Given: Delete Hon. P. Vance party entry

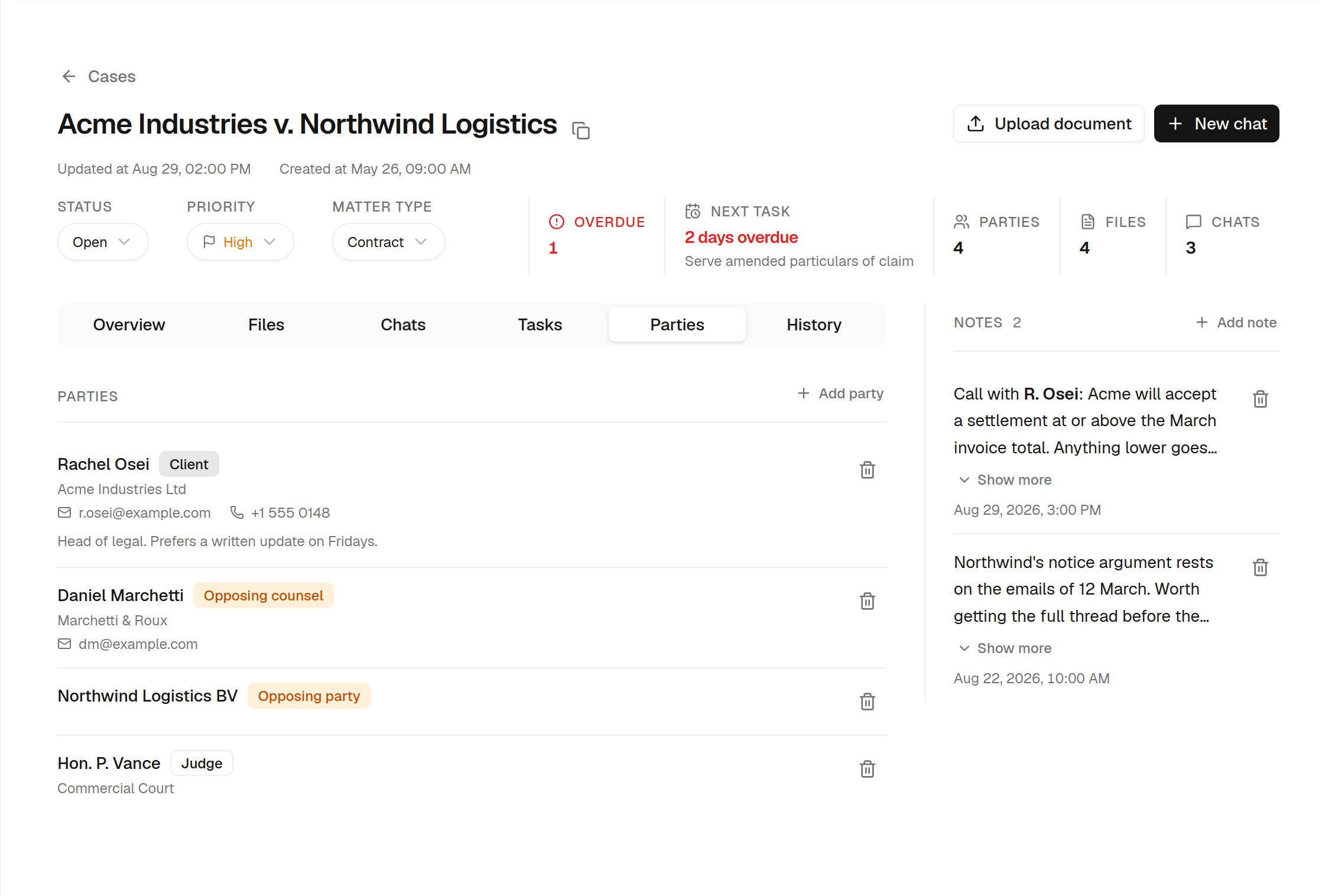Looking at the screenshot, I should 867,769.
